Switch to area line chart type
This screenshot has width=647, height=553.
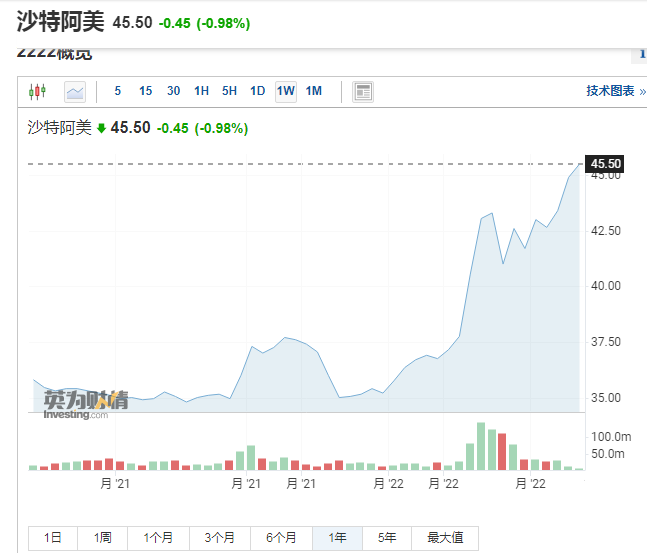75,92
